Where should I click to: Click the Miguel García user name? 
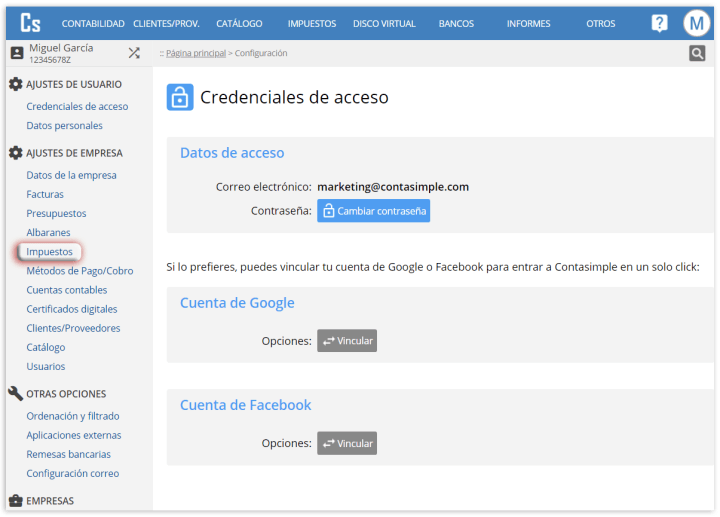61,48
